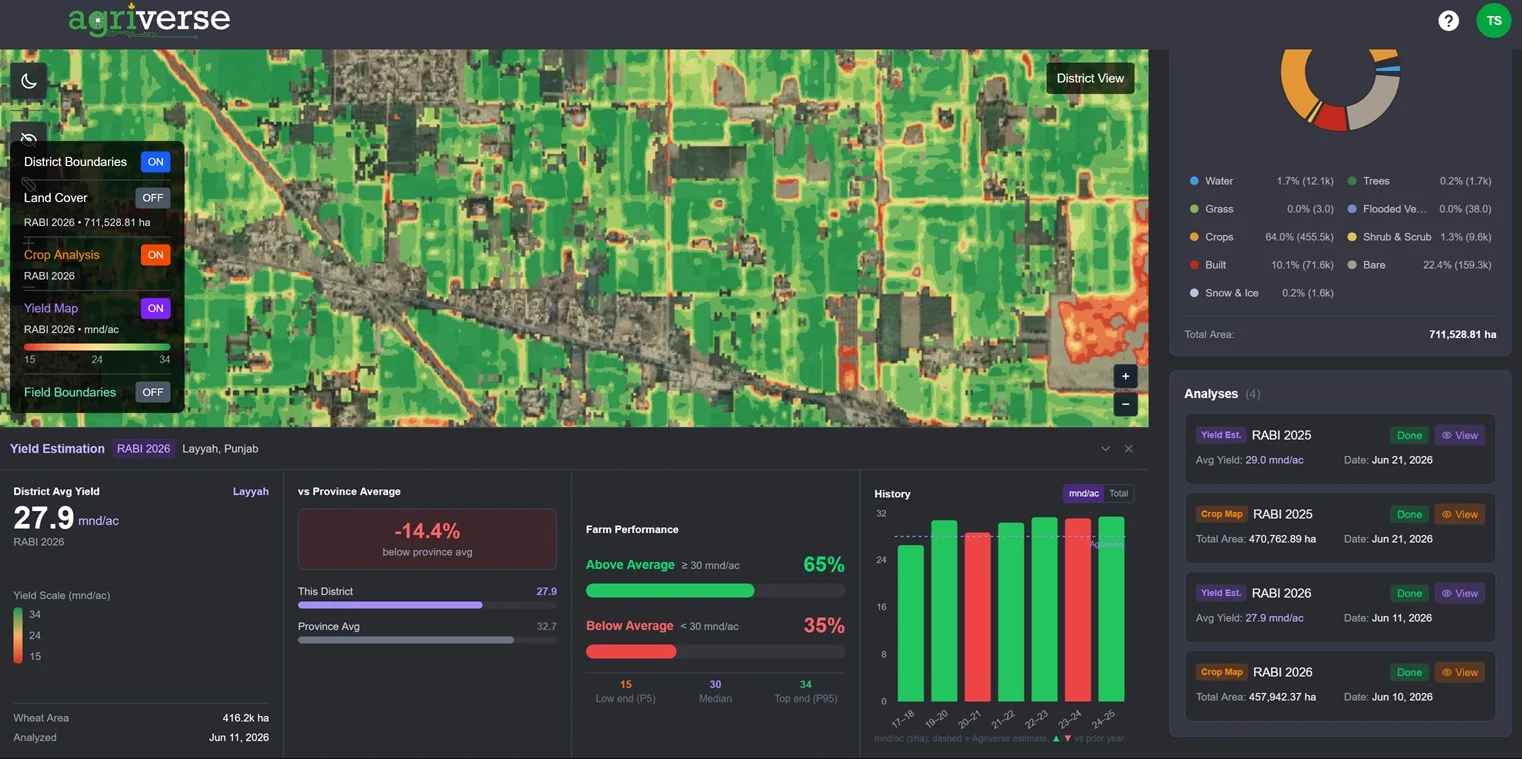The image size is (1522, 759).
Task: Click the 24-25 history bar
Action: [1111, 609]
